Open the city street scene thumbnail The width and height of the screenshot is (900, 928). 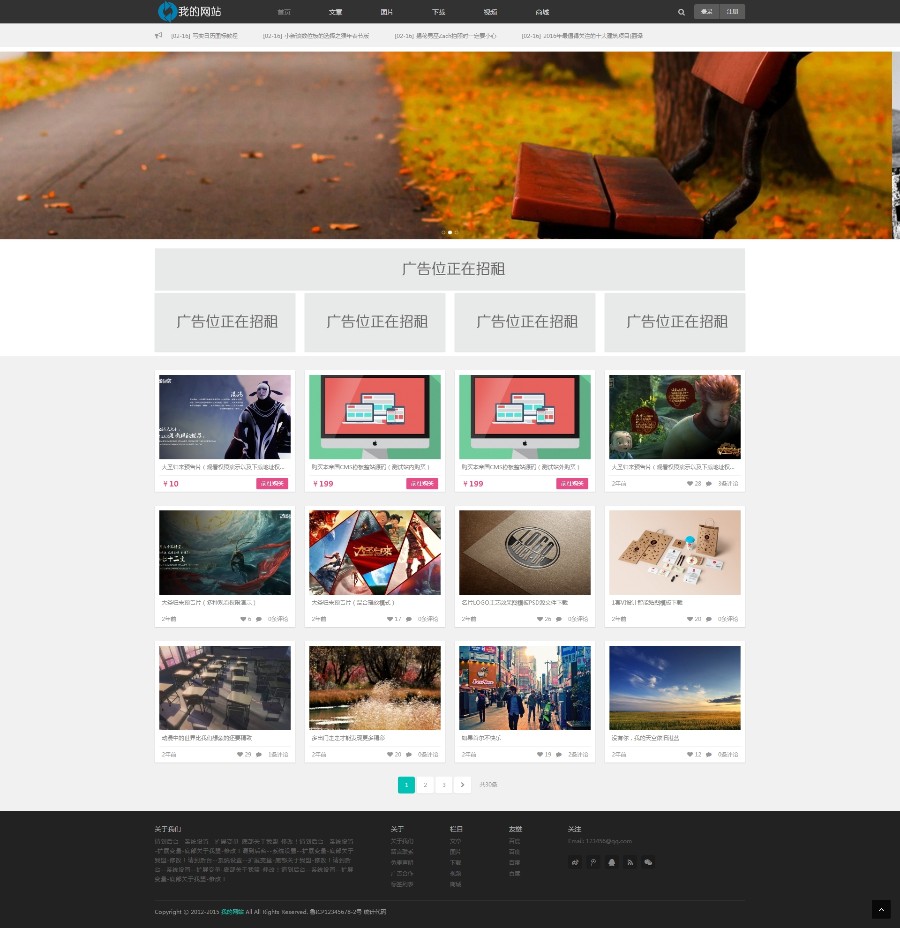coord(525,688)
